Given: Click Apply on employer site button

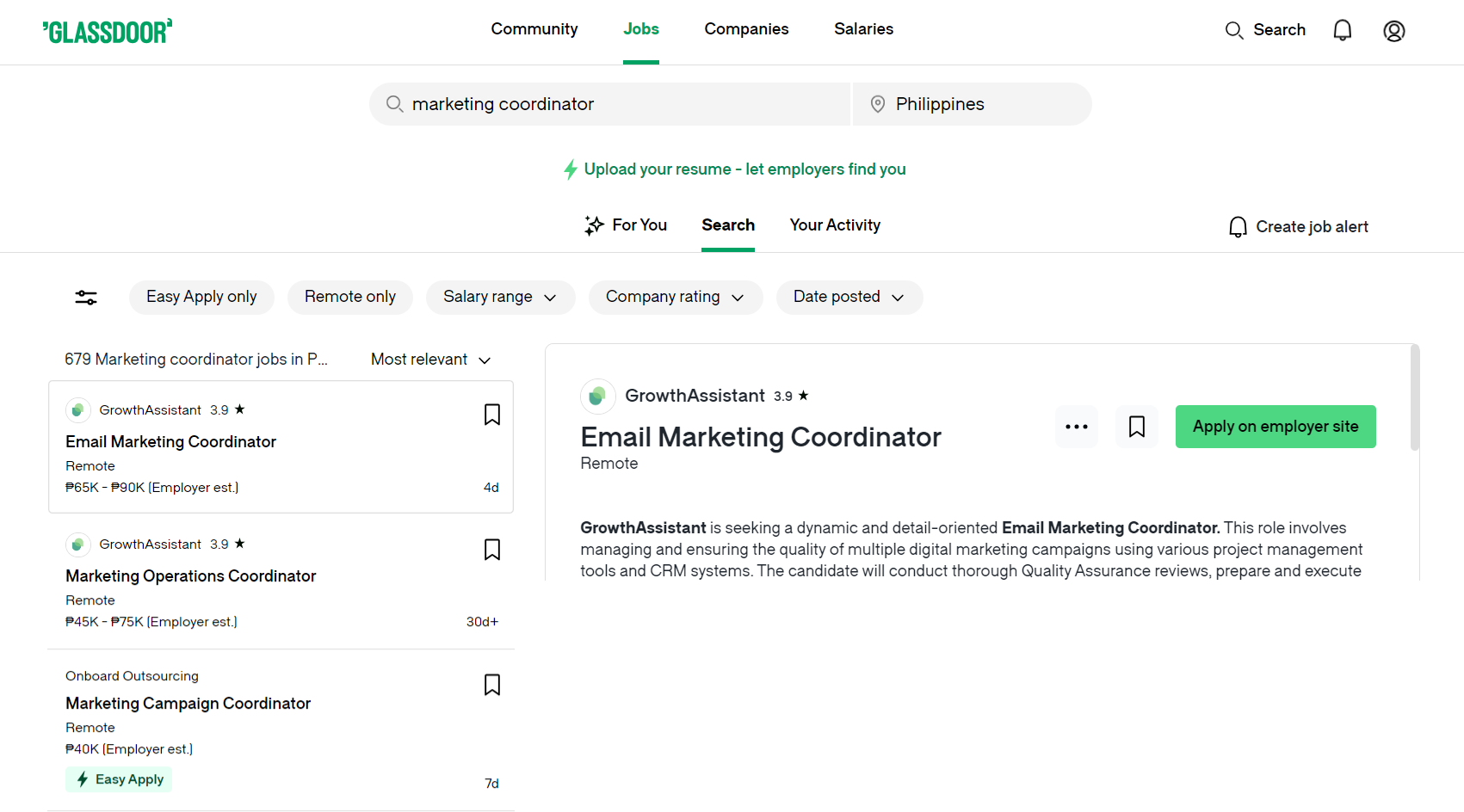Looking at the screenshot, I should (1276, 427).
